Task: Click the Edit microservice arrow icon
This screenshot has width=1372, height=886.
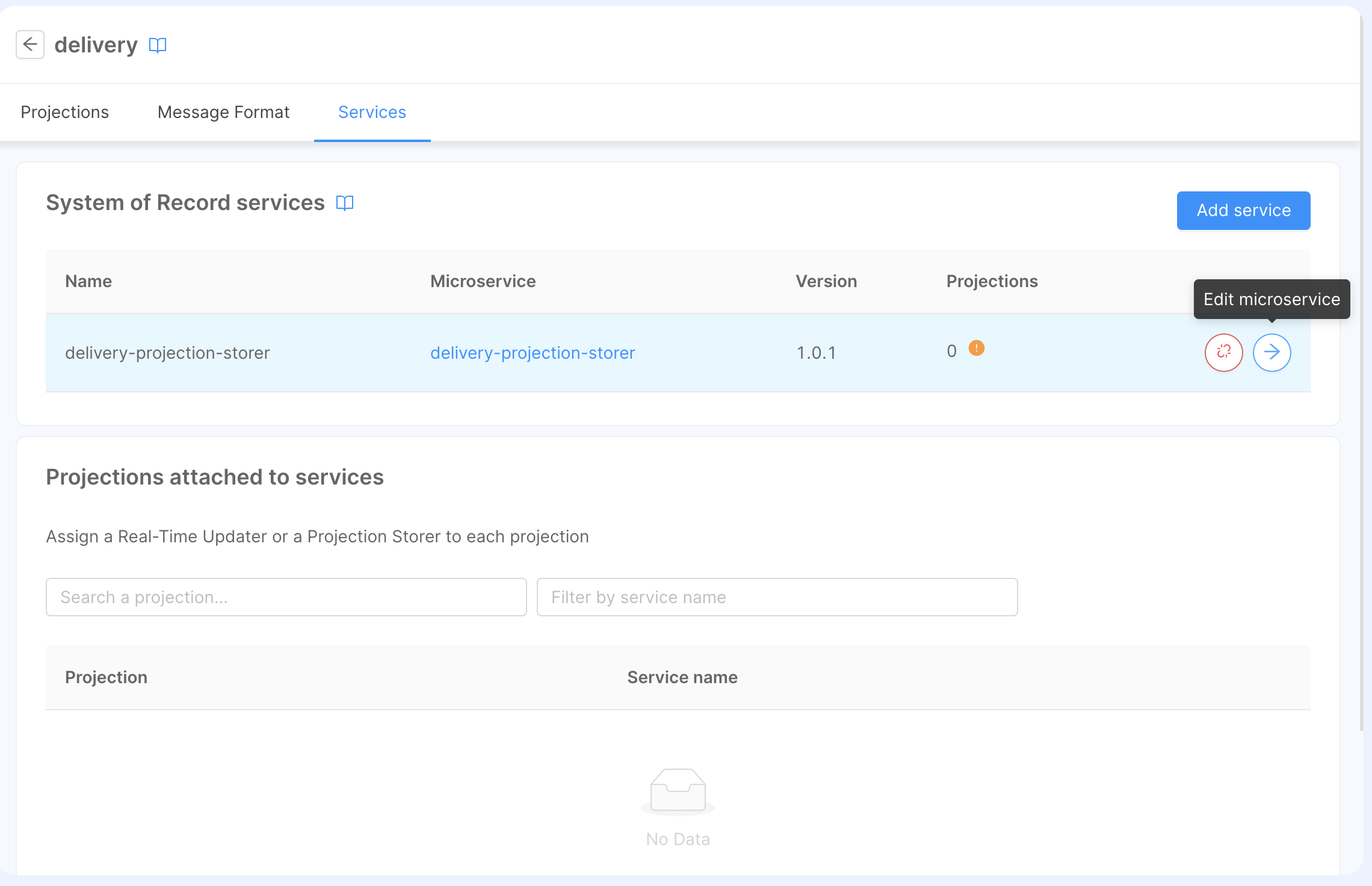Action: [1272, 352]
